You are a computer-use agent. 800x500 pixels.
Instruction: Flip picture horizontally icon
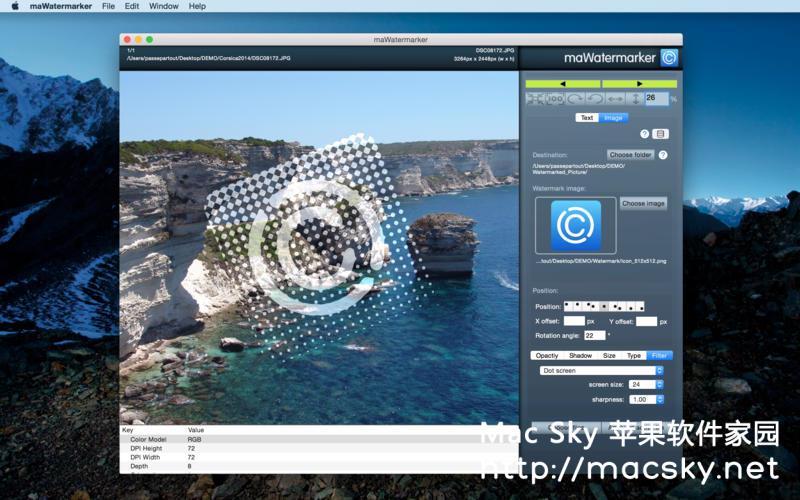coord(615,98)
